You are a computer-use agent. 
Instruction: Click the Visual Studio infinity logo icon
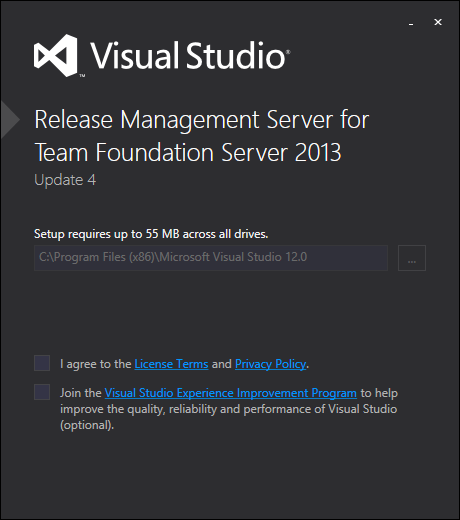55,55
